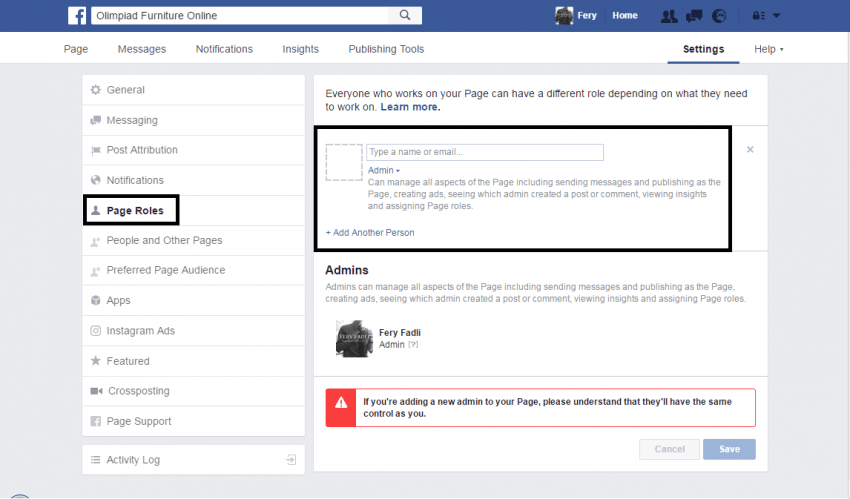Viewport: 850px width, 499px height.
Task: Expand the account menu arrow
Action: (776, 16)
